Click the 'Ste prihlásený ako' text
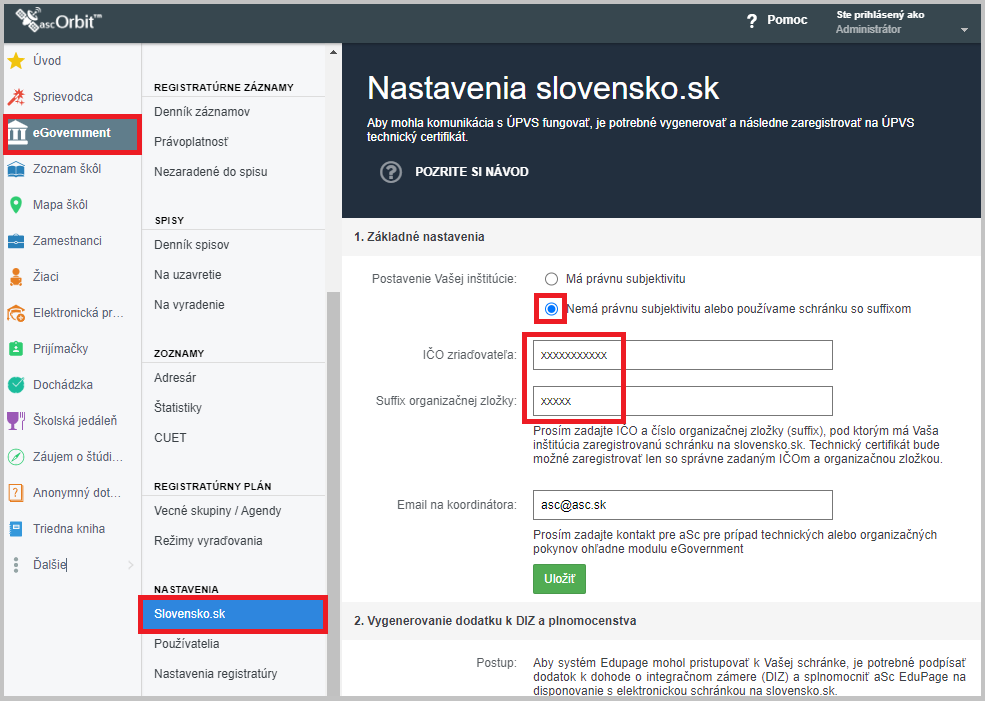 tap(880, 14)
